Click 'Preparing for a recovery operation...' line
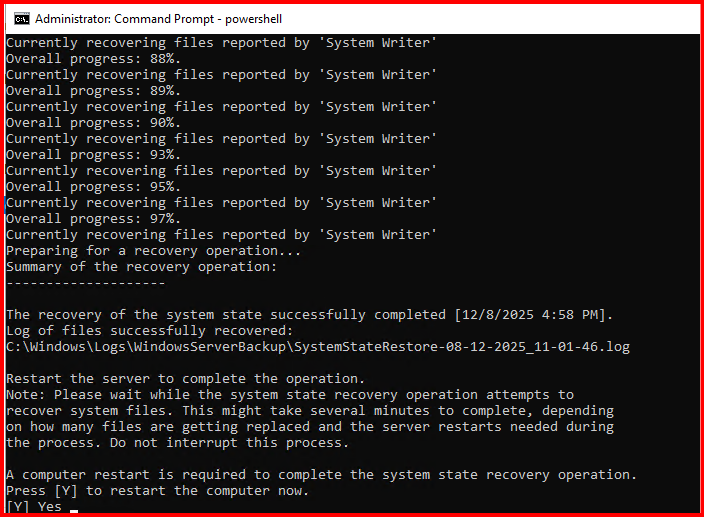The height and width of the screenshot is (517, 704). [154, 251]
